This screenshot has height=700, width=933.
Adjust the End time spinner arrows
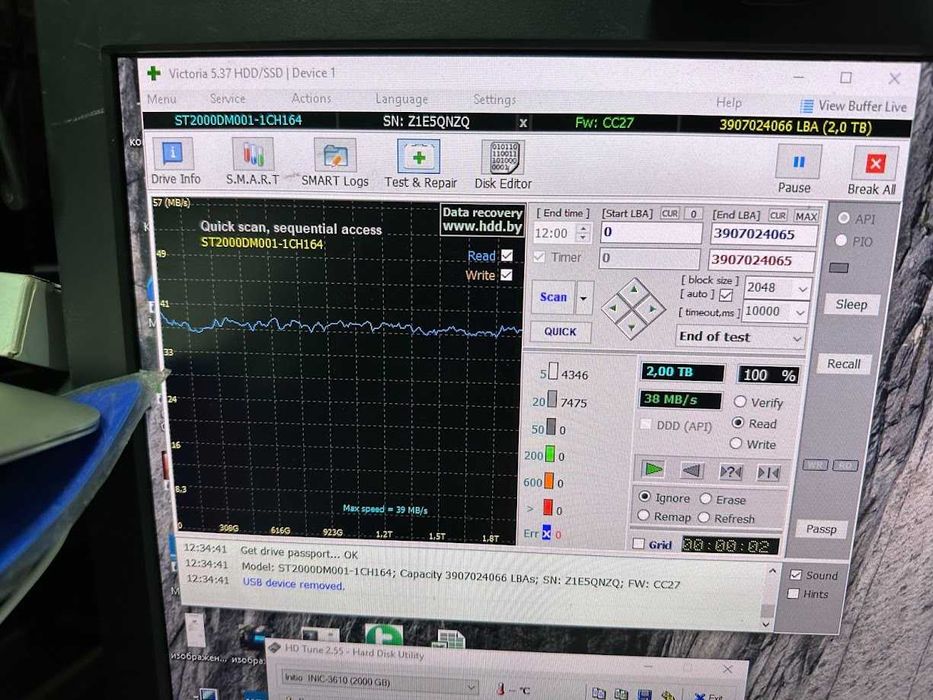(584, 233)
